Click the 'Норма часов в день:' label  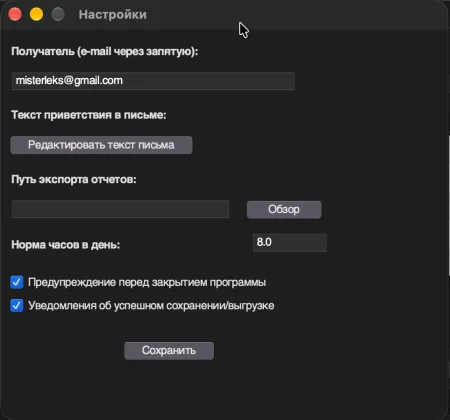click(66, 245)
